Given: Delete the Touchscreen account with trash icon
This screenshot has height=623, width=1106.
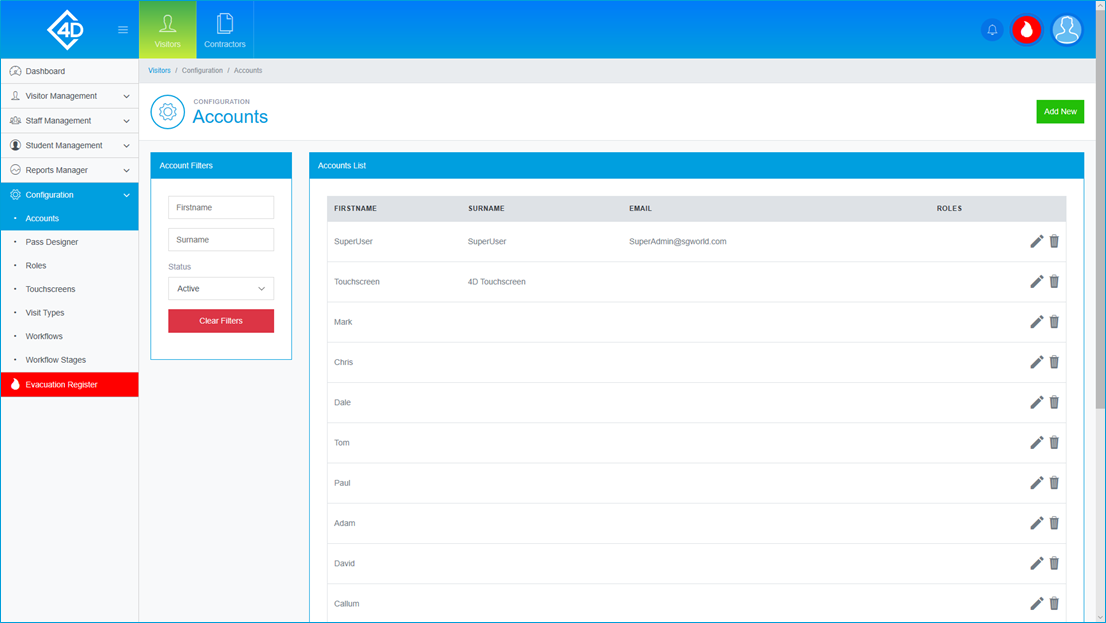Looking at the screenshot, I should pyautogui.click(x=1054, y=282).
